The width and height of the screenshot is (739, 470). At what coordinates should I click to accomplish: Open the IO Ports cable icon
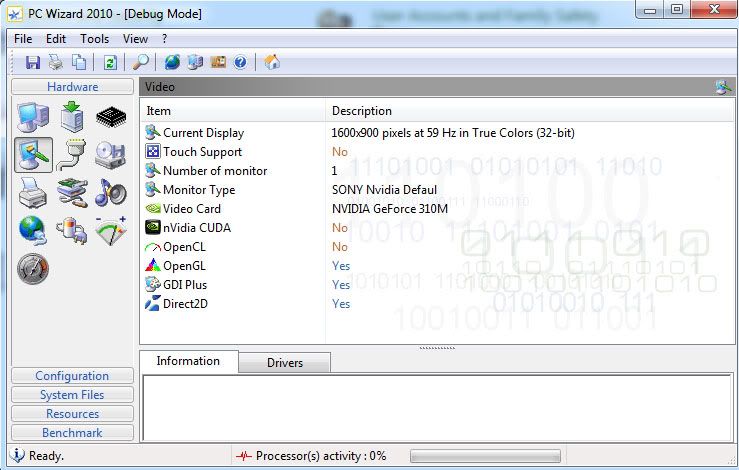72,155
